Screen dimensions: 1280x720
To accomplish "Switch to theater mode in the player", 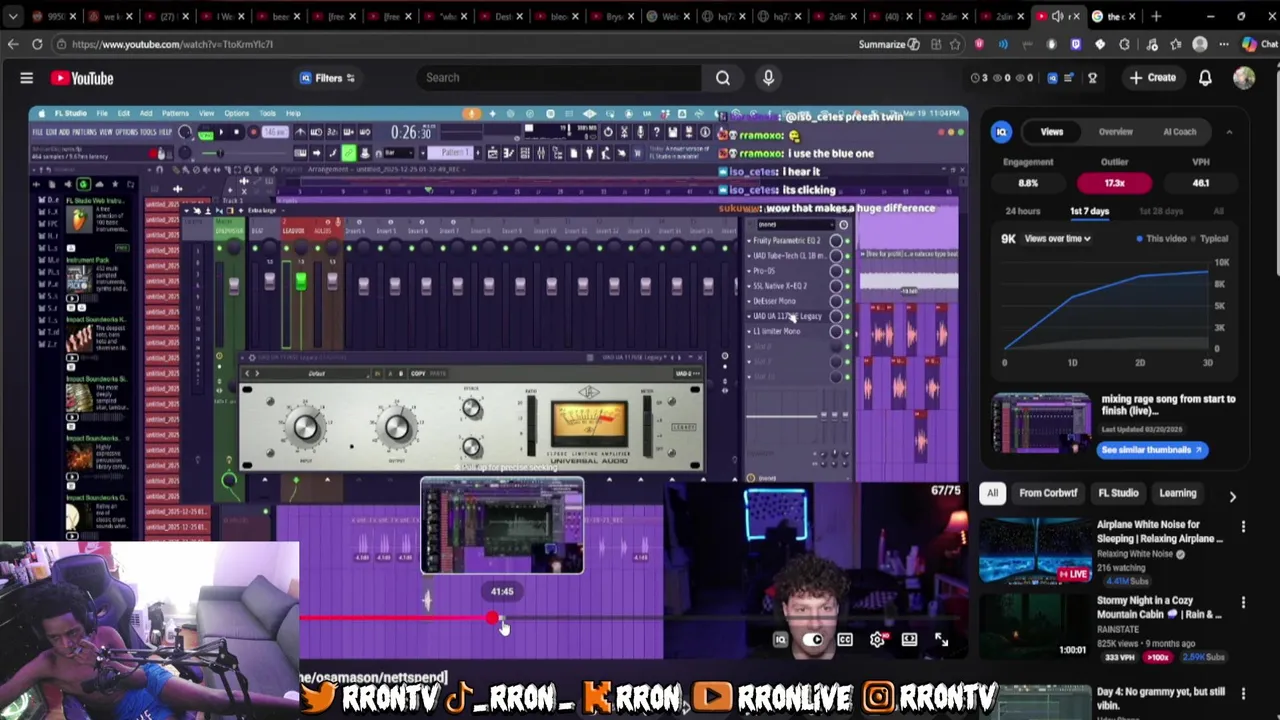I will [909, 640].
